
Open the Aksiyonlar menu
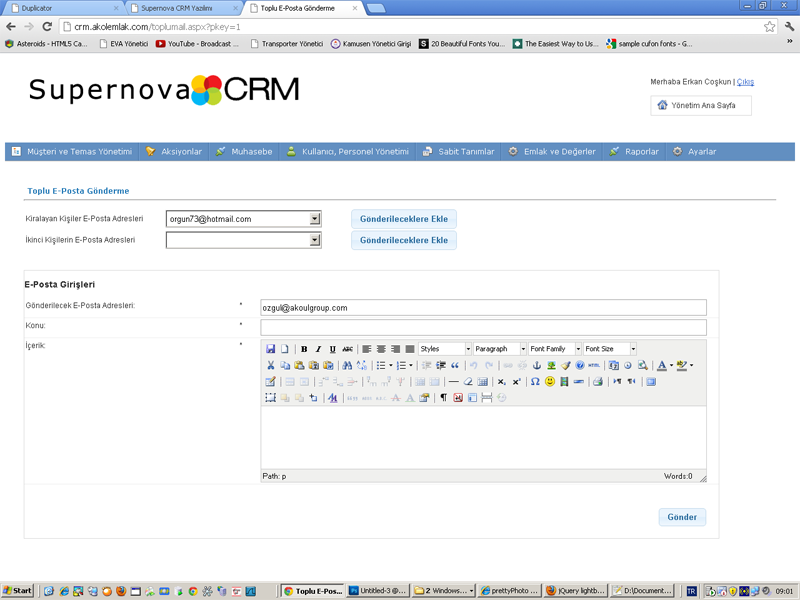click(x=174, y=152)
